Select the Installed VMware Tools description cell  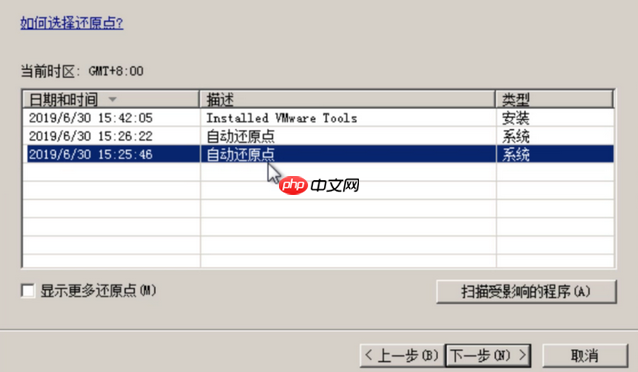tap(282, 118)
